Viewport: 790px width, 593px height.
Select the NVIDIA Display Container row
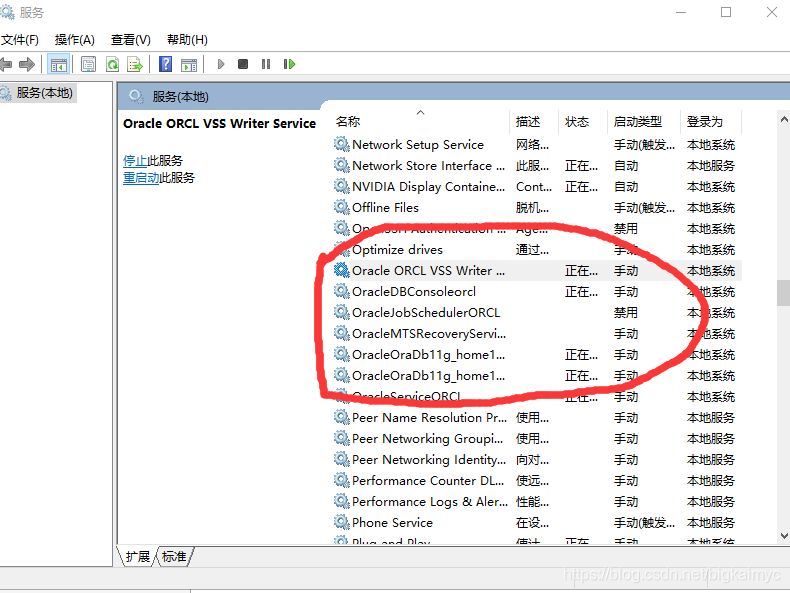(x=537, y=186)
